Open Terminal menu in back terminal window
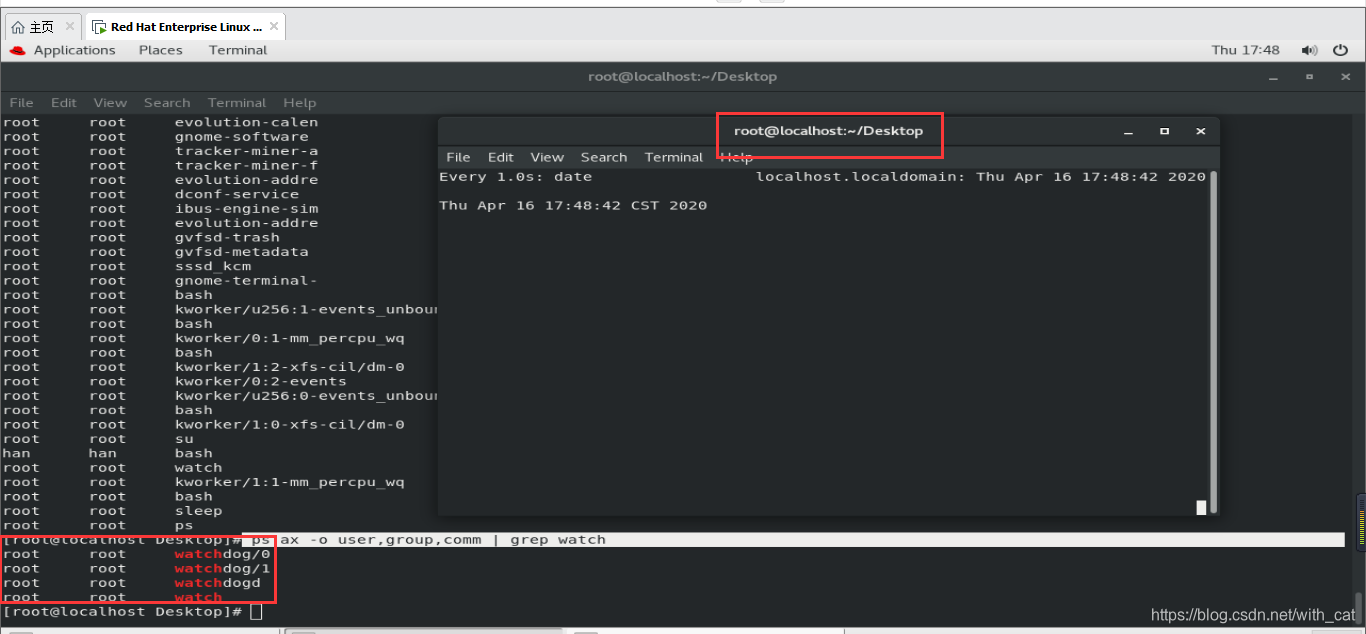Viewport: 1366px width, 634px height. (237, 102)
